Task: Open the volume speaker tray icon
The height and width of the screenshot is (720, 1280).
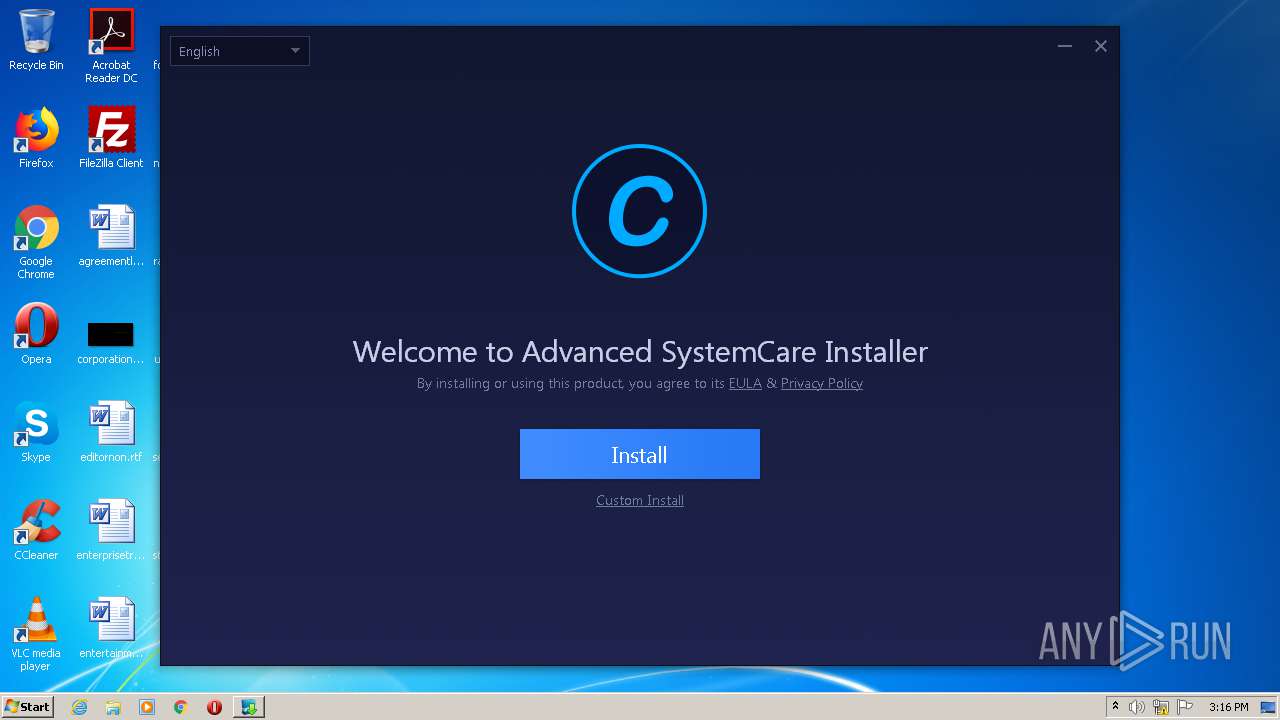Action: click(1137, 707)
